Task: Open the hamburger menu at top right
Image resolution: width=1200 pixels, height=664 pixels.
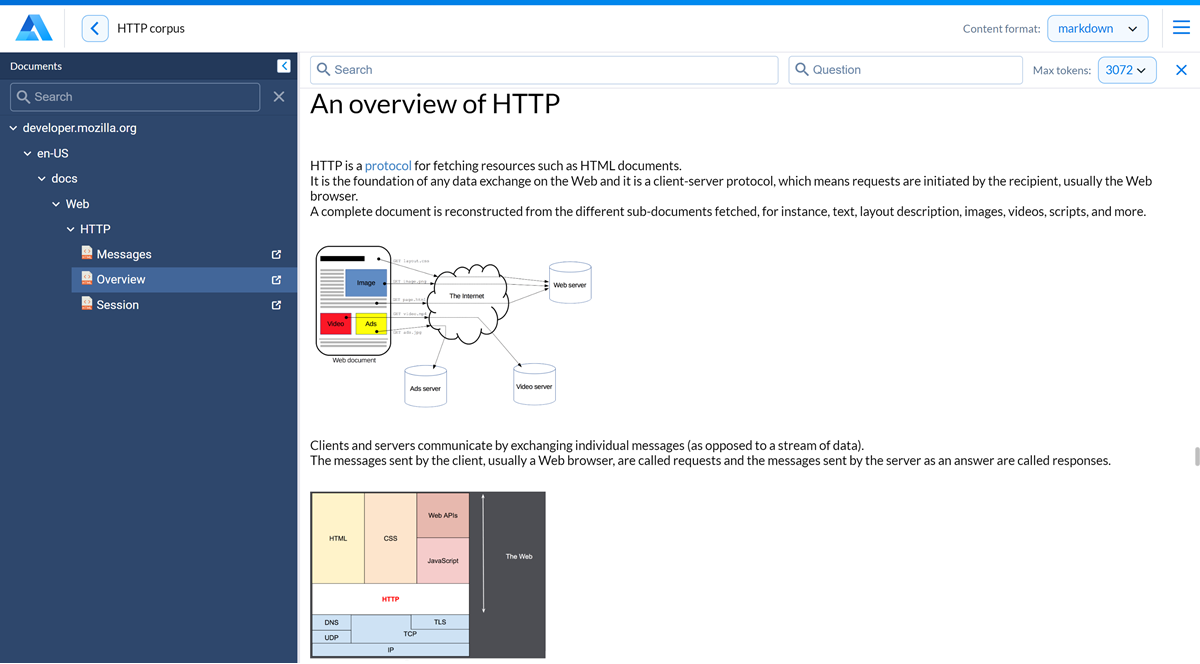Action: [1181, 28]
